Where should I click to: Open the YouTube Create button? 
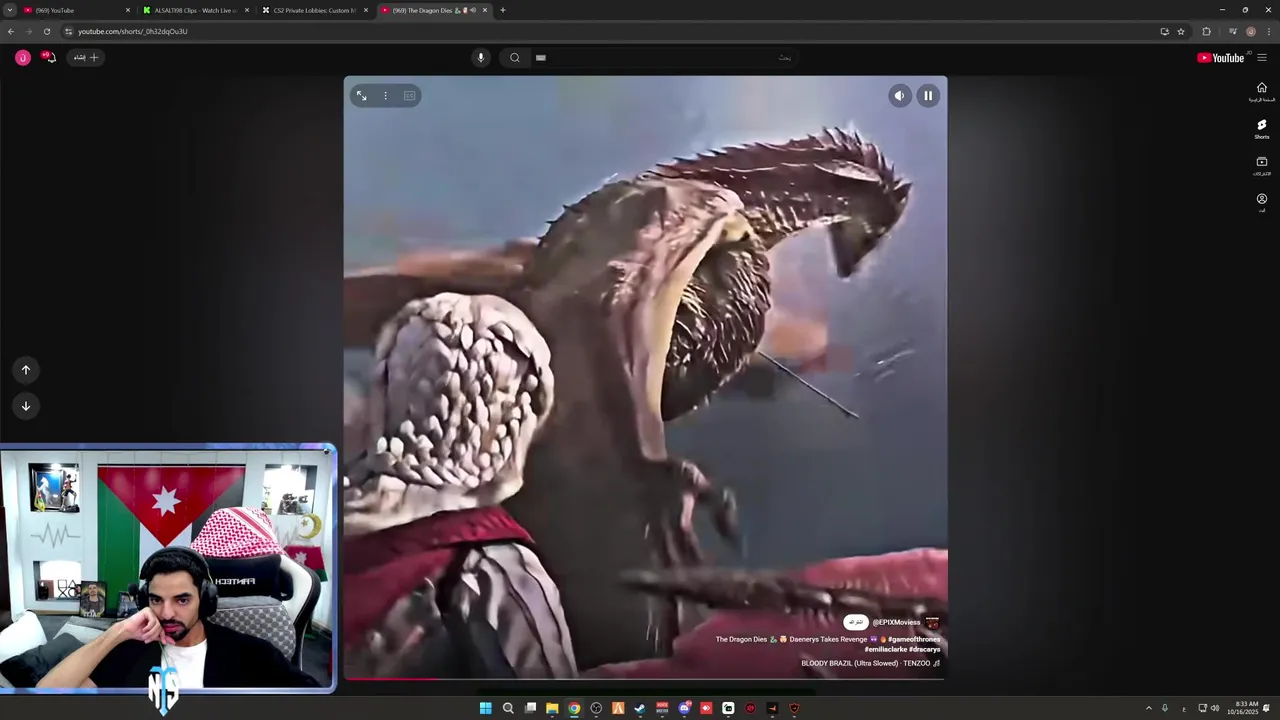[86, 58]
